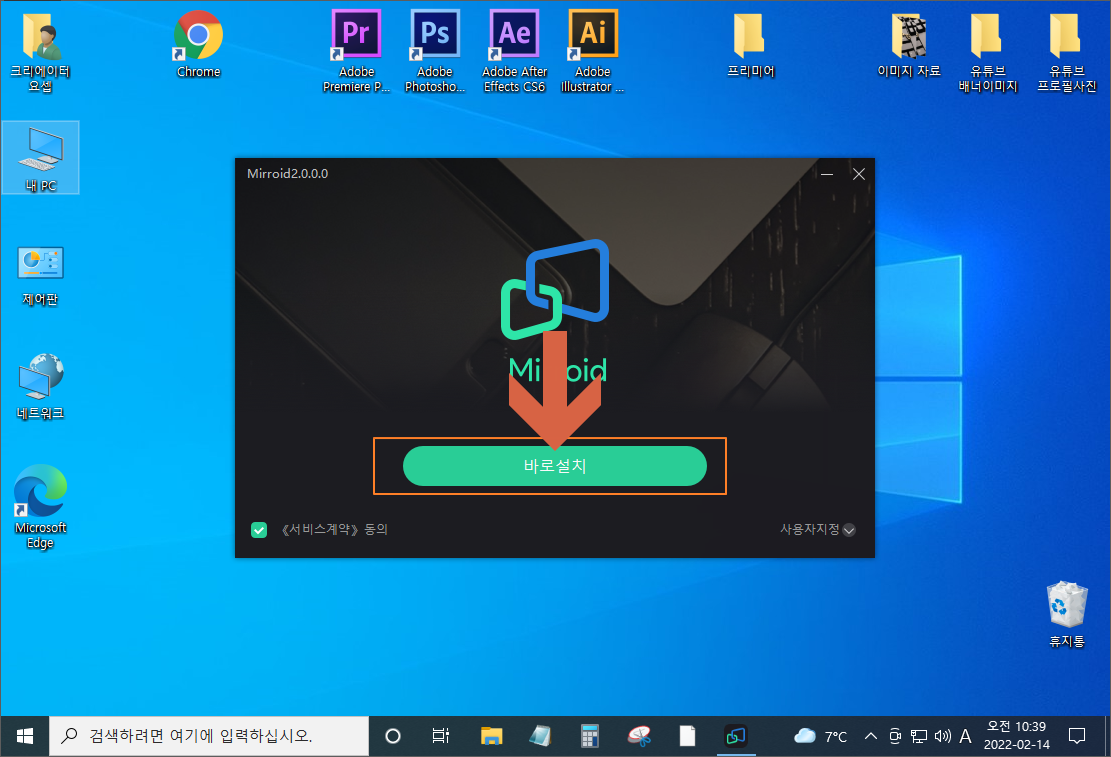This screenshot has width=1111, height=757.
Task: Uncheck the 서비스계약 동의 checkbox
Action: [259, 529]
